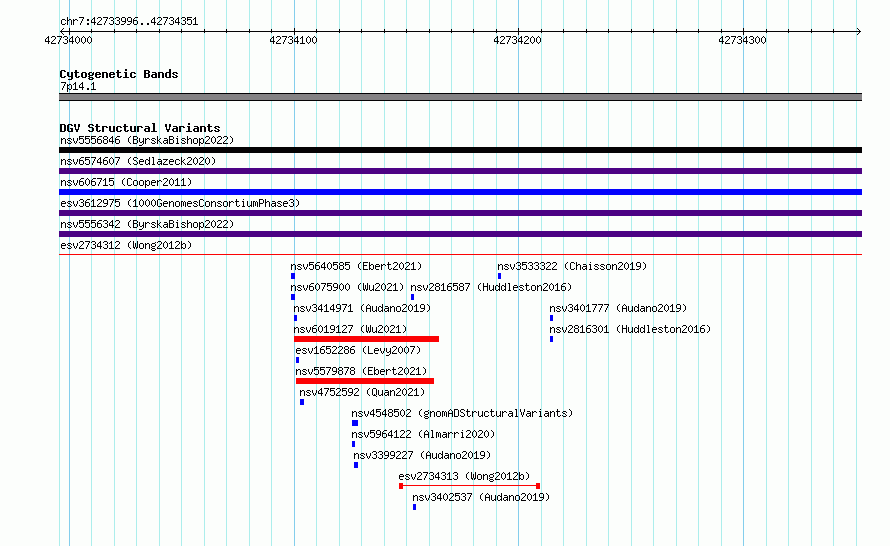Screen dimensions: 890x546
Task: Click the nsv5556846 (ByrskaBishop2022) label
Action: pos(147,140)
